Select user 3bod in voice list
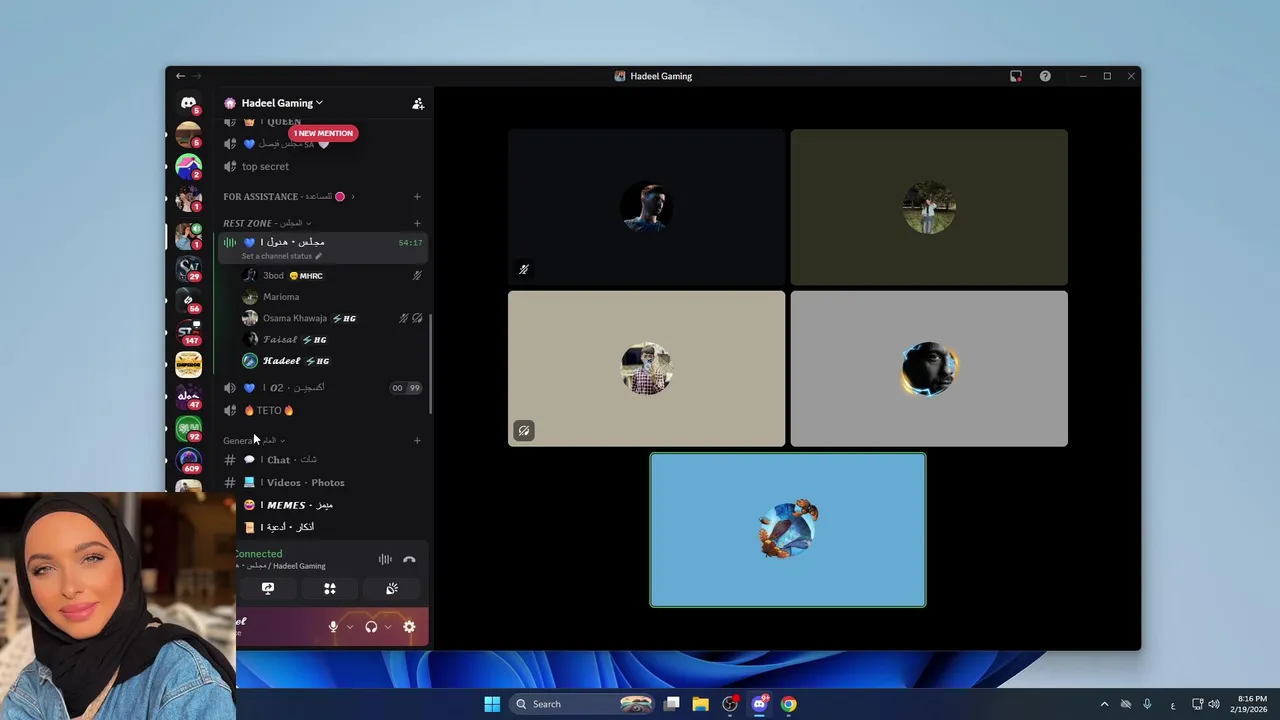1280x720 pixels. [333, 276]
